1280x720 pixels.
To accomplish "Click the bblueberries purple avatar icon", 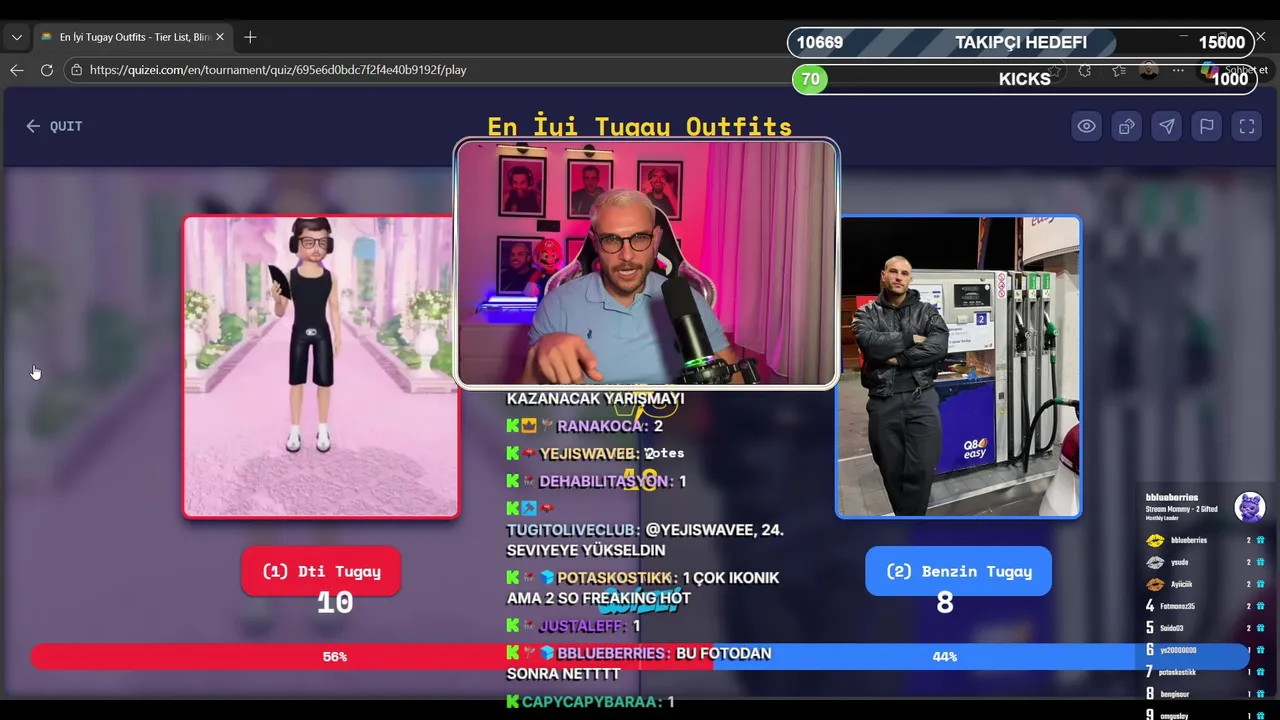I will pyautogui.click(x=1249, y=507).
